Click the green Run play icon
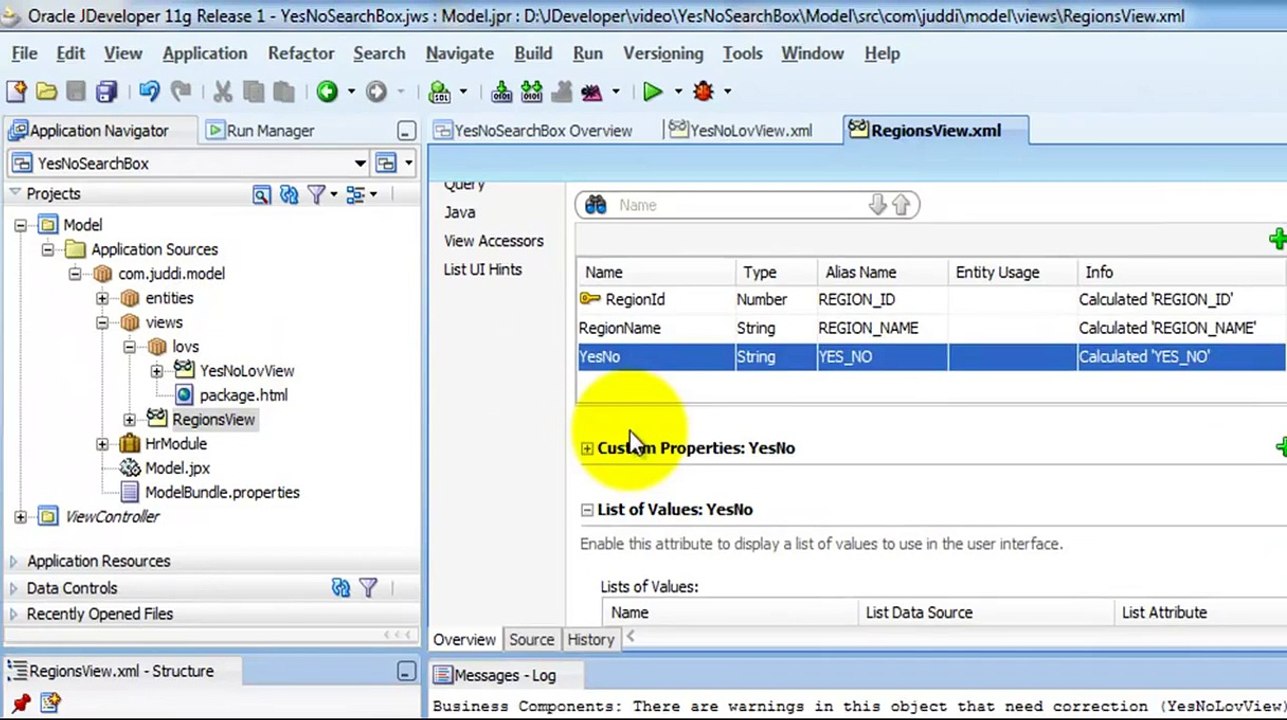1287x720 pixels. pyautogui.click(x=652, y=92)
